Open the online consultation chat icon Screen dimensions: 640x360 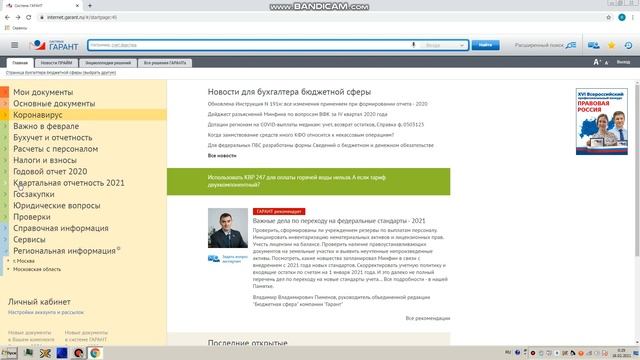pos(593,45)
